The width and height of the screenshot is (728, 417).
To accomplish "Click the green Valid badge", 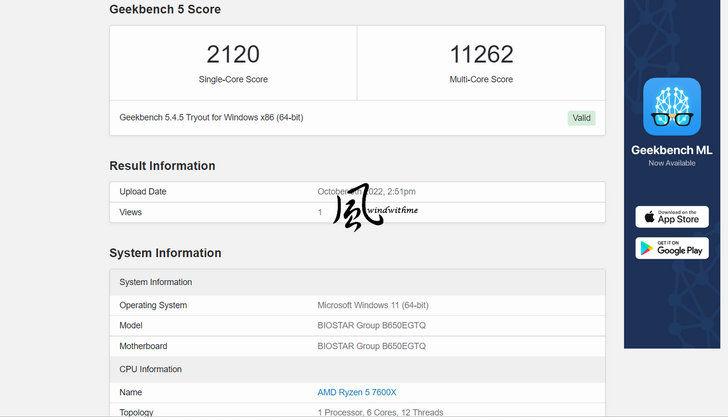I will pos(581,118).
